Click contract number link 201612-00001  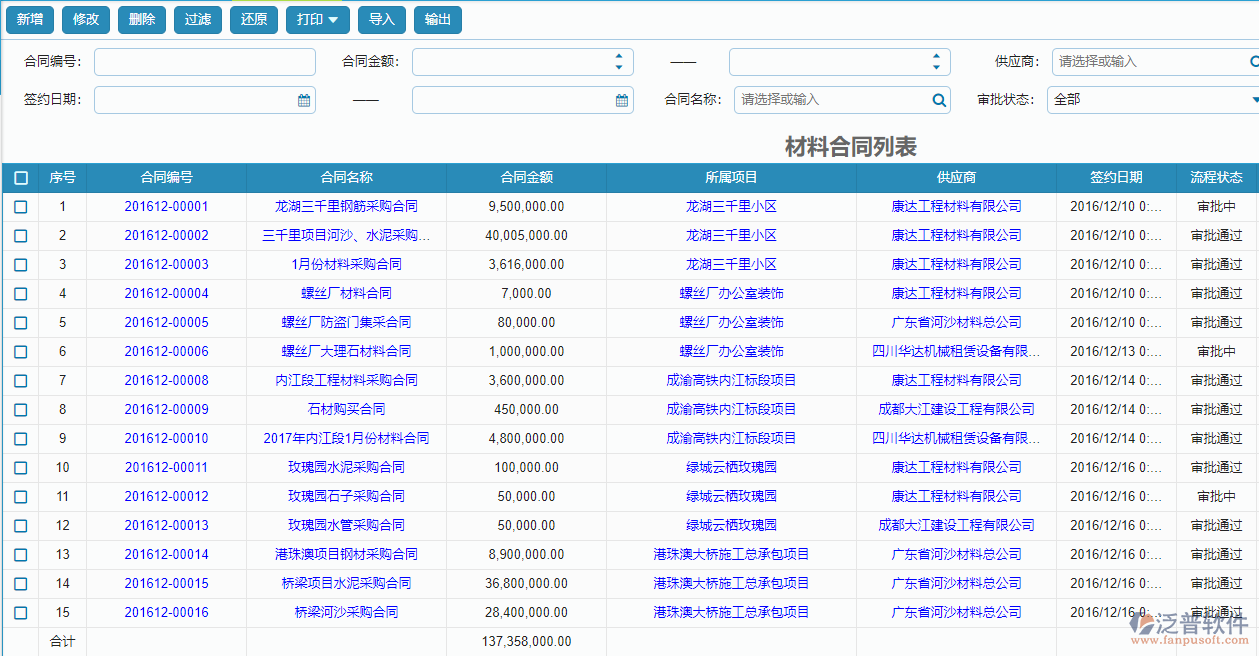[168, 206]
